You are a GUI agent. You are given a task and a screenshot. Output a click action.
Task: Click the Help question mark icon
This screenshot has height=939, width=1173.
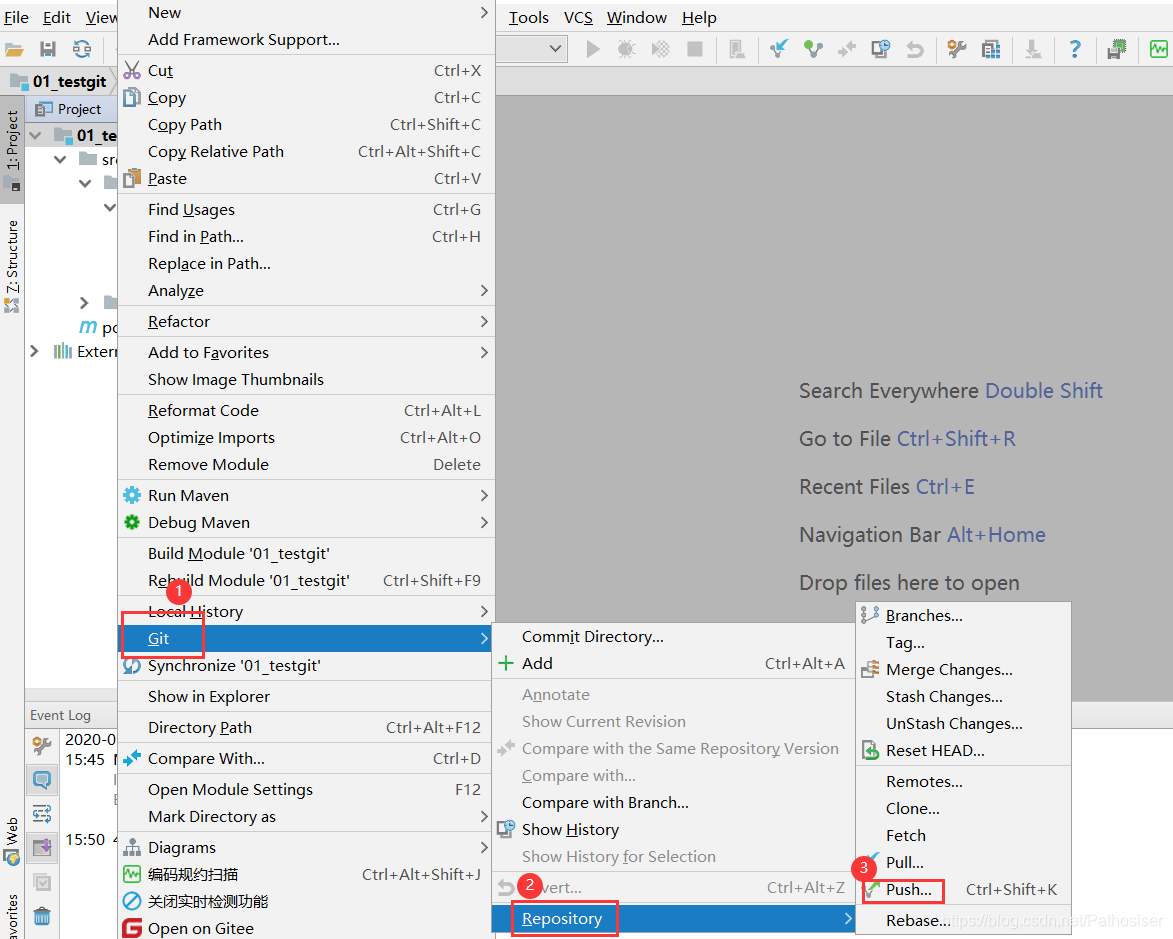pyautogui.click(x=1075, y=49)
